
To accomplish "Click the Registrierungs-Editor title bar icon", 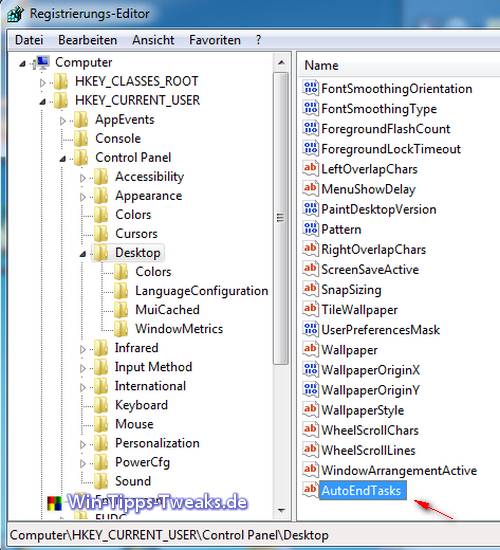I will [x=15, y=14].
